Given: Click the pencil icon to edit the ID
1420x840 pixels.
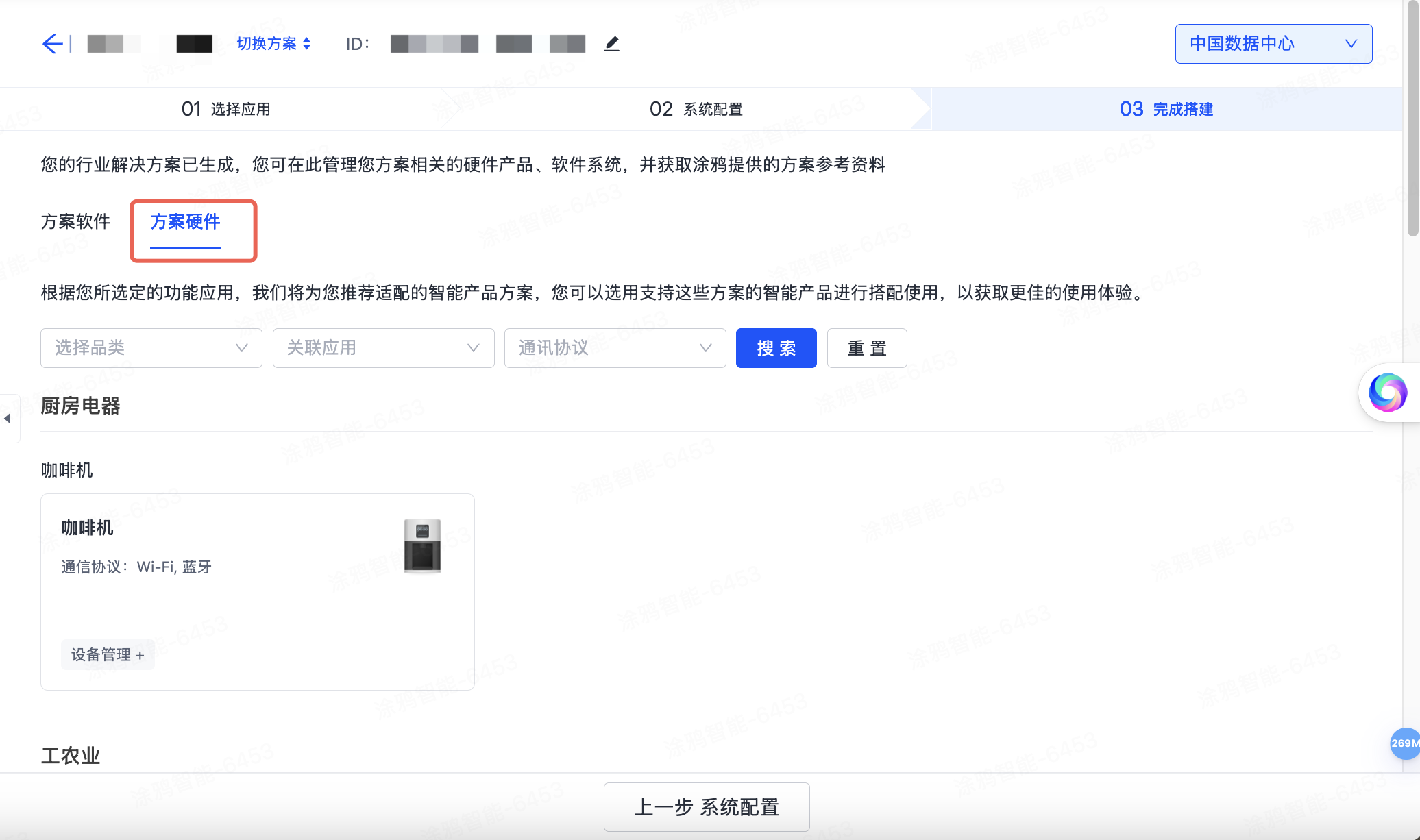Looking at the screenshot, I should [x=611, y=43].
